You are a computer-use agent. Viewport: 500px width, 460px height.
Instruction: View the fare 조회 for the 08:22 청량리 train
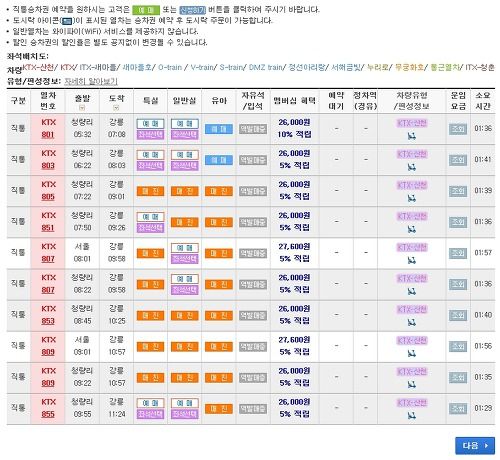click(x=458, y=284)
